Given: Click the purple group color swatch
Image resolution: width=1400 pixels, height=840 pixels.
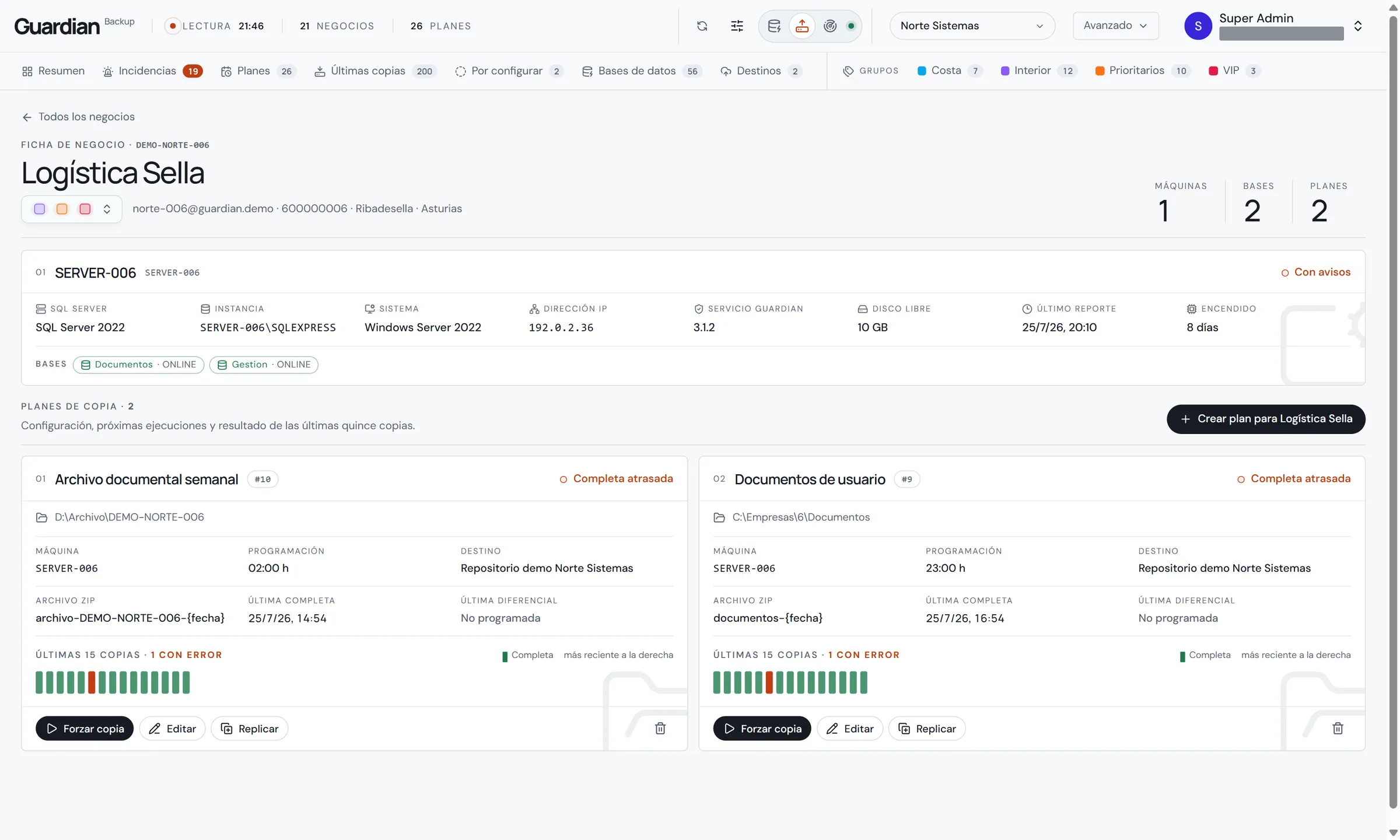Looking at the screenshot, I should [40, 209].
